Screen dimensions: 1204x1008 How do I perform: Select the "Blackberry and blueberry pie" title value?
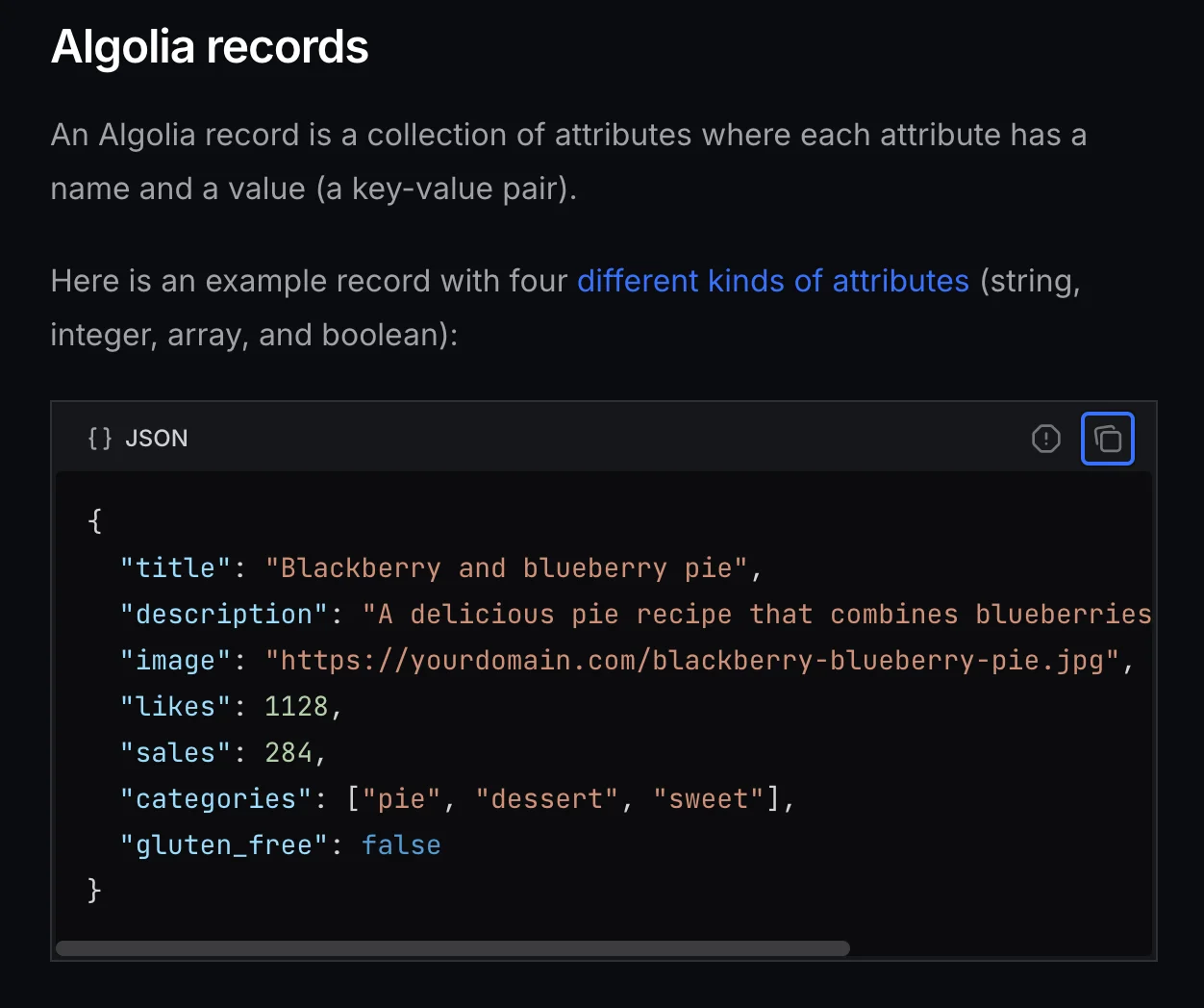[x=511, y=567]
